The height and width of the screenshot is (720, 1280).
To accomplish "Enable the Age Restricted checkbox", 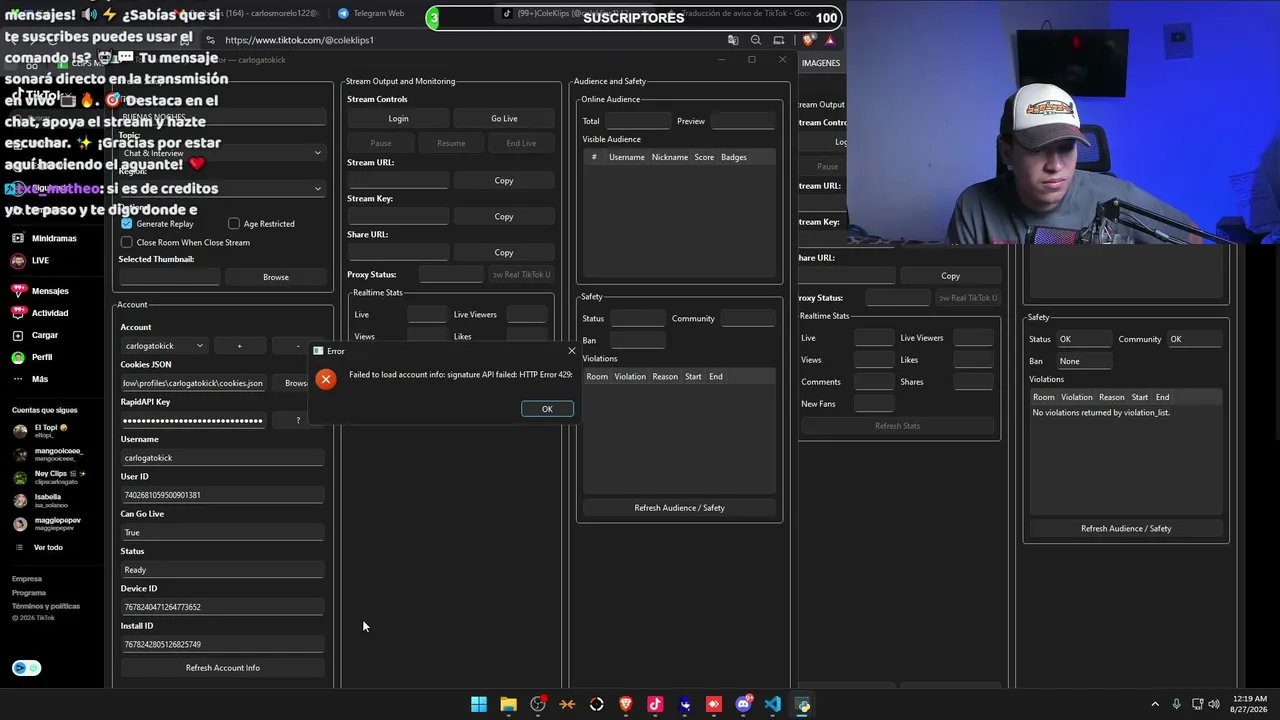I will 234,224.
